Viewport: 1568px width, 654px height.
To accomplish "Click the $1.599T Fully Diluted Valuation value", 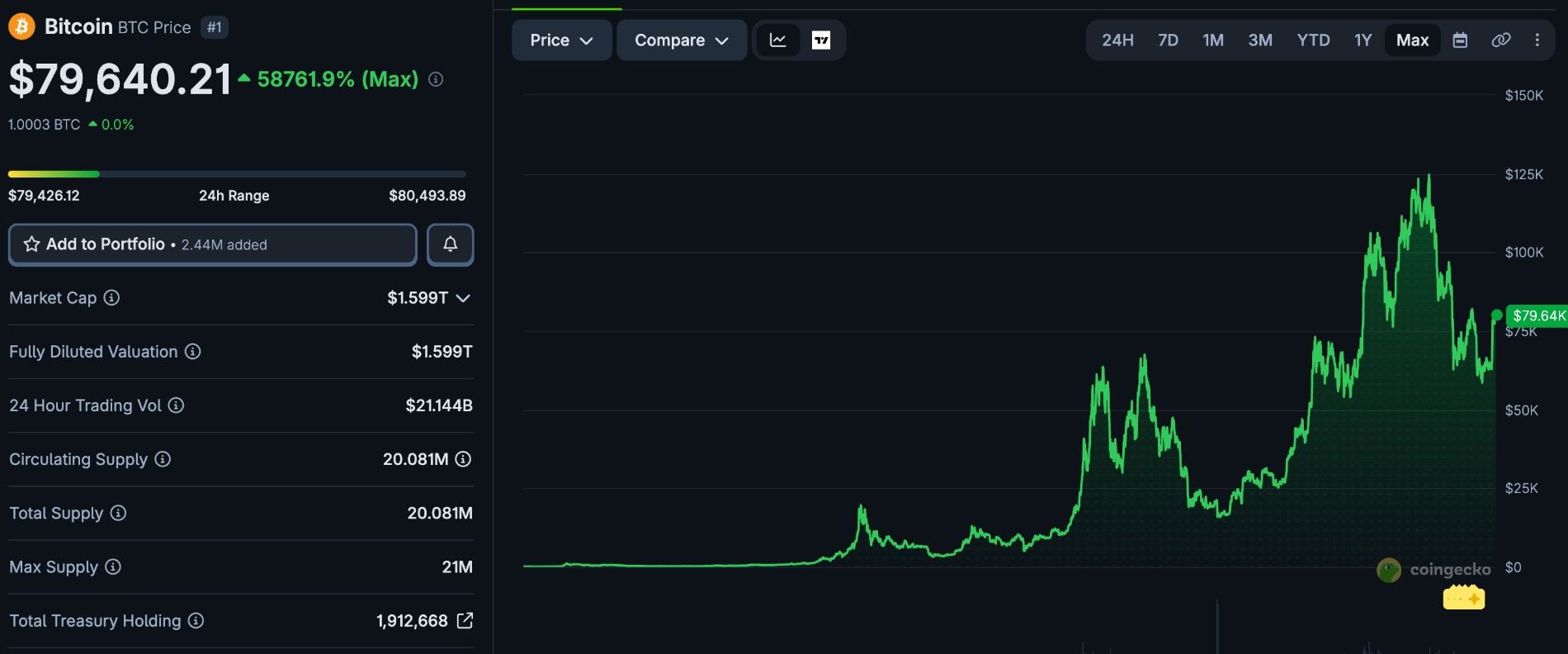I will pyautogui.click(x=442, y=352).
